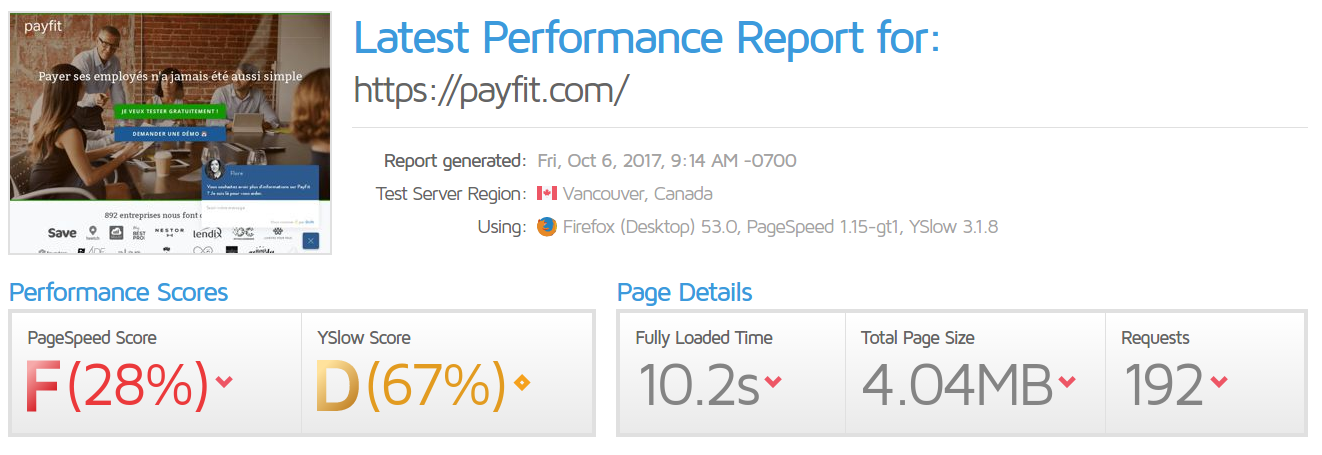Click the lendix logo in the thumbnail
Viewport: 1322px width, 455px height.
[x=208, y=232]
